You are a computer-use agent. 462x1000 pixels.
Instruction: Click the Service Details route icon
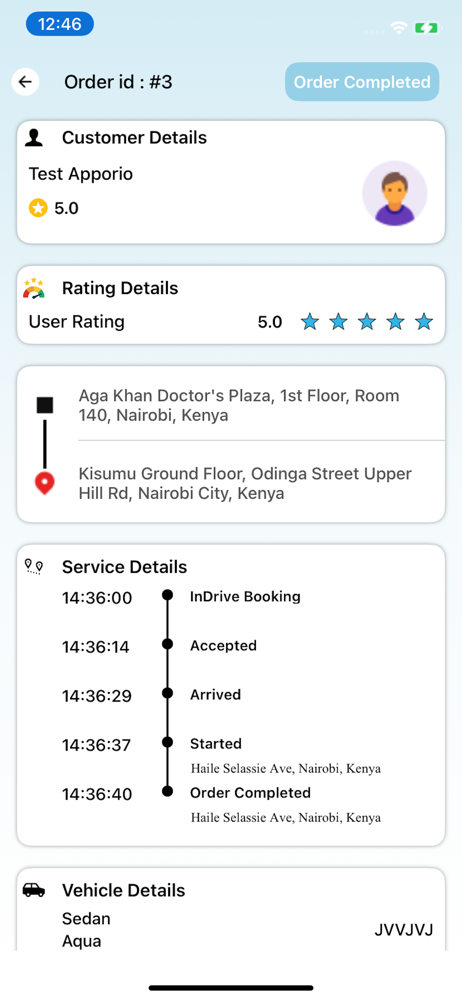pyautogui.click(x=34, y=566)
